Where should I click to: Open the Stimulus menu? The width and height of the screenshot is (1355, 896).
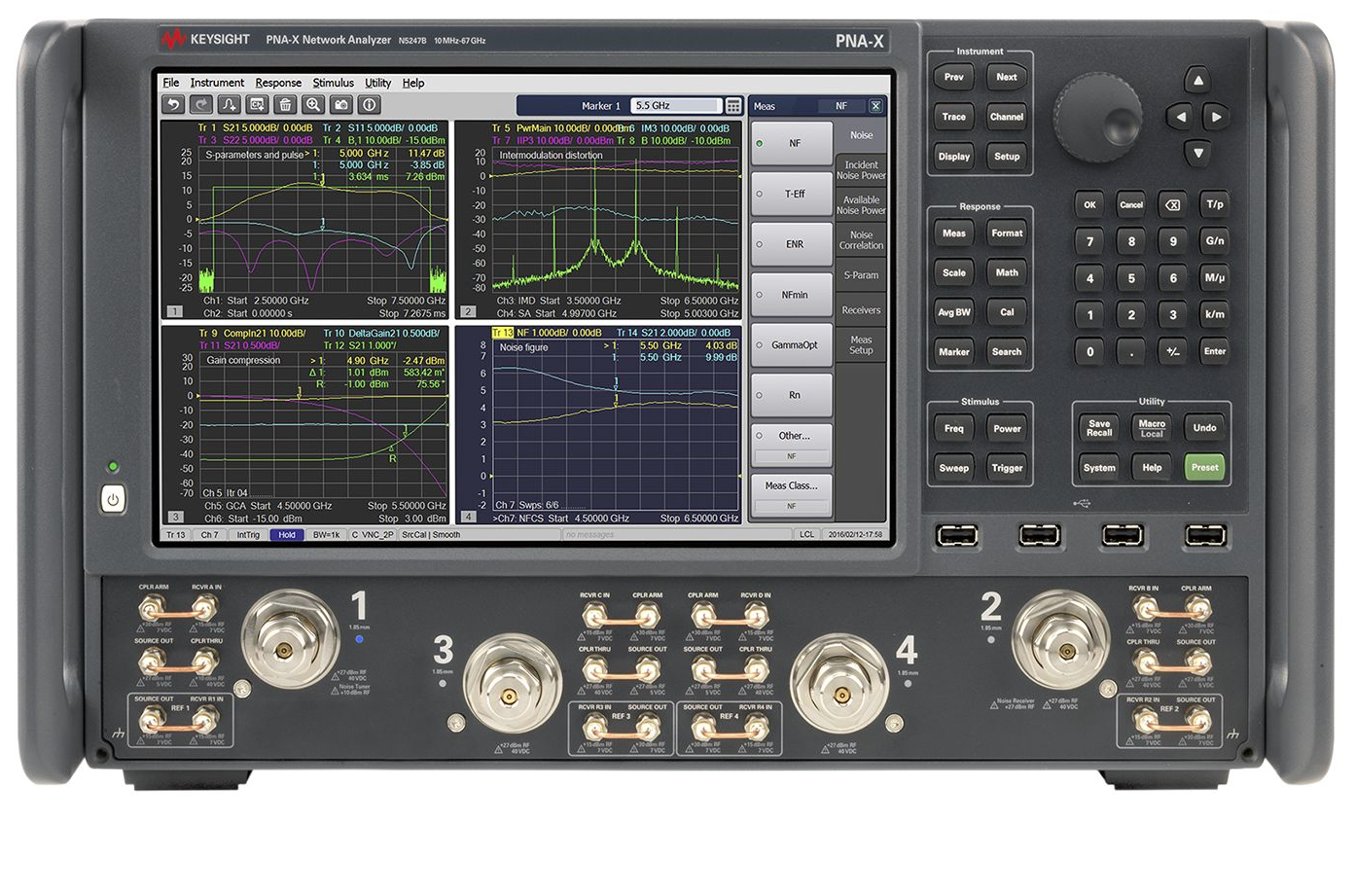pyautogui.click(x=333, y=83)
